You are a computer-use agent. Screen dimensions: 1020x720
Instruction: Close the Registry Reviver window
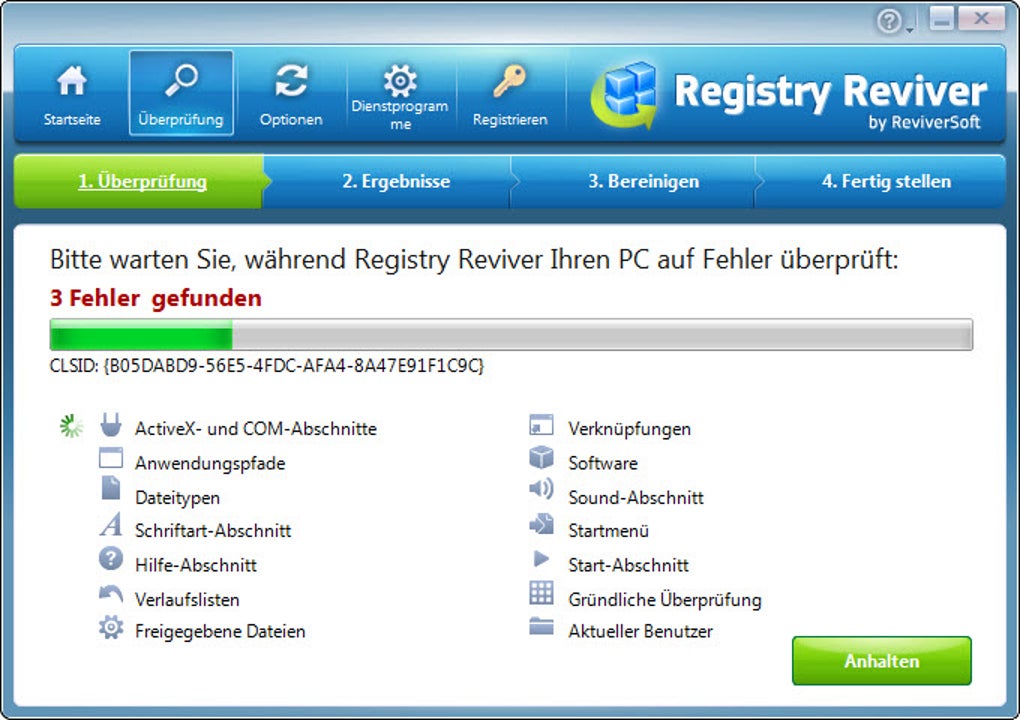click(981, 18)
